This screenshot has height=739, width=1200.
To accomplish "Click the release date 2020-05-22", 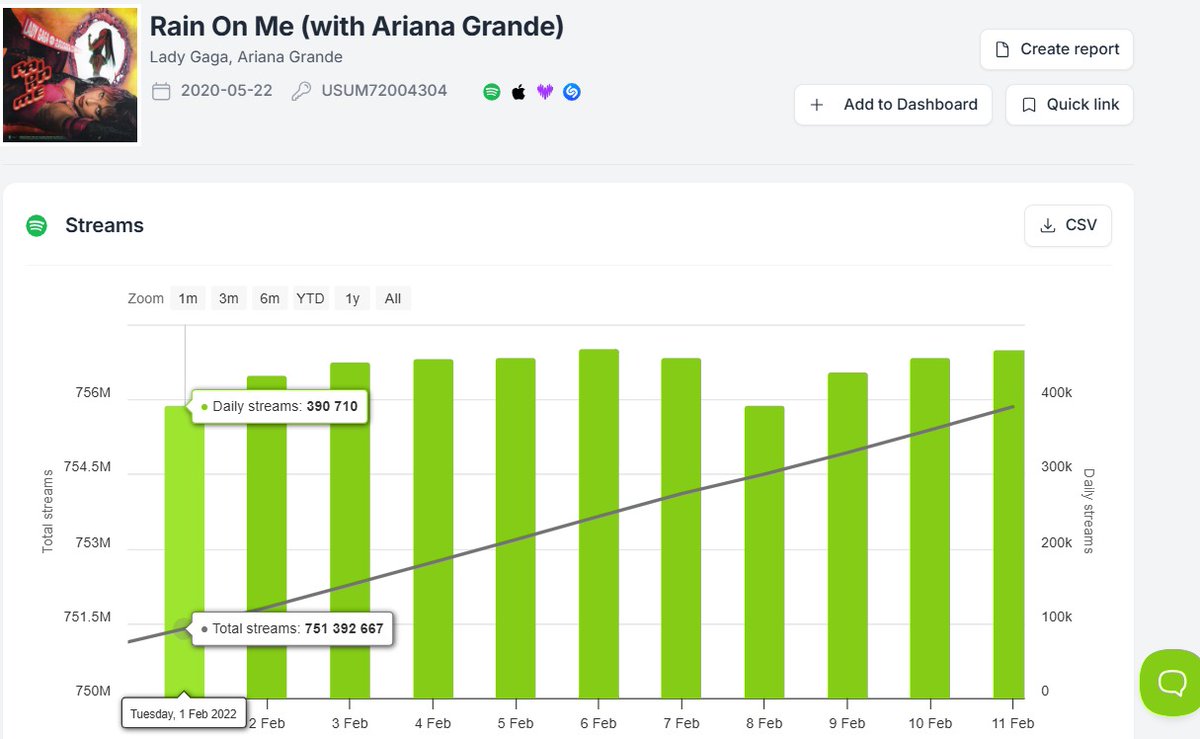I will [227, 91].
